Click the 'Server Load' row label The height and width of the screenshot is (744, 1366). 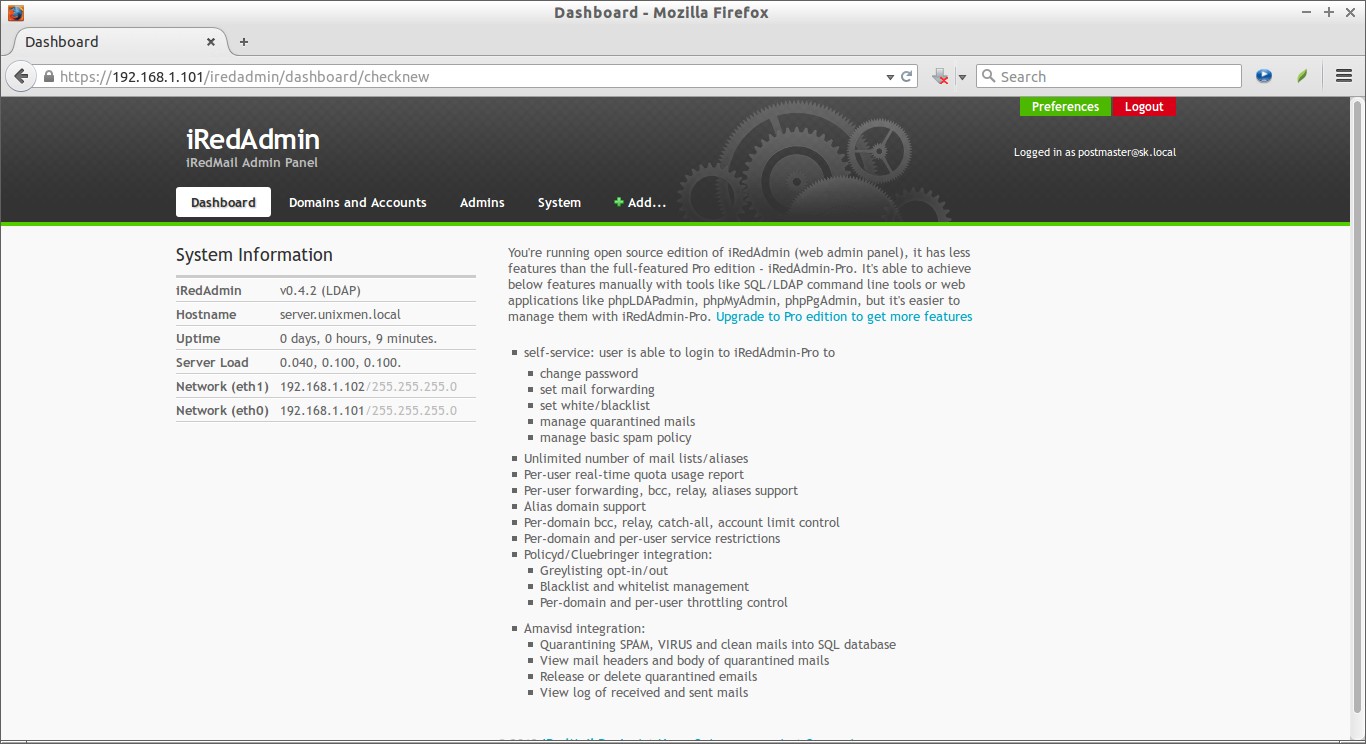pos(212,362)
